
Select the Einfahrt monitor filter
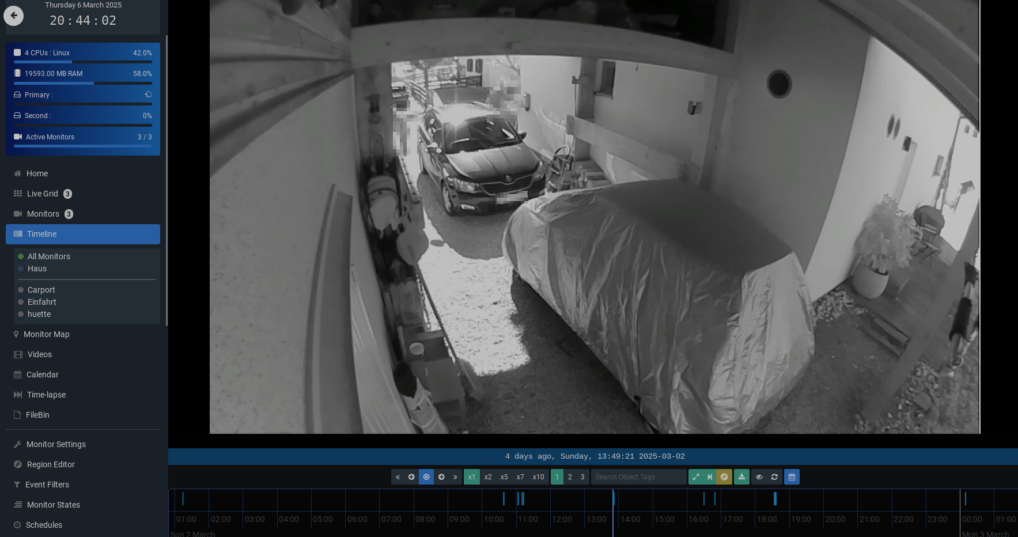(x=41, y=302)
